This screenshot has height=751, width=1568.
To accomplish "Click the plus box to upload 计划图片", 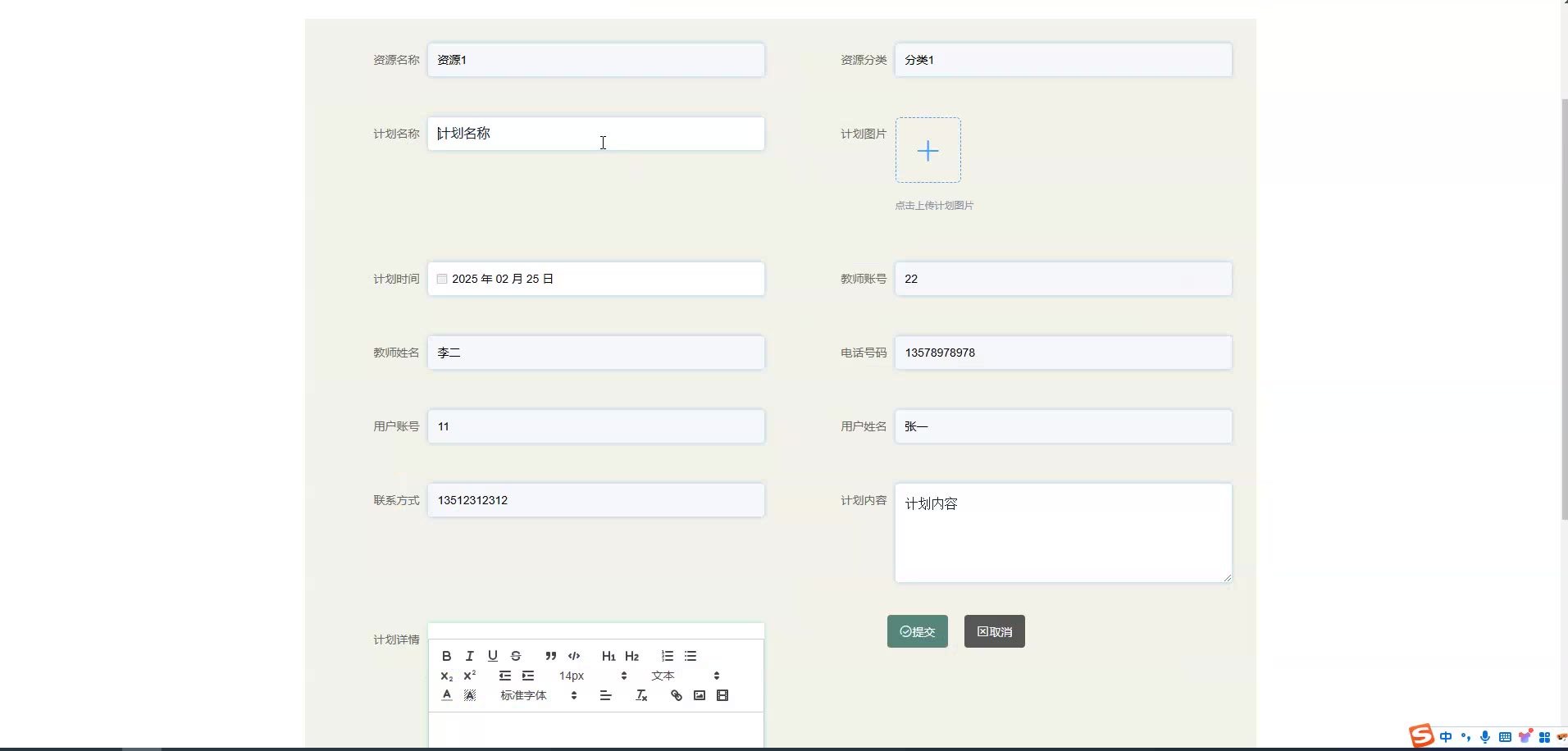I will point(928,150).
